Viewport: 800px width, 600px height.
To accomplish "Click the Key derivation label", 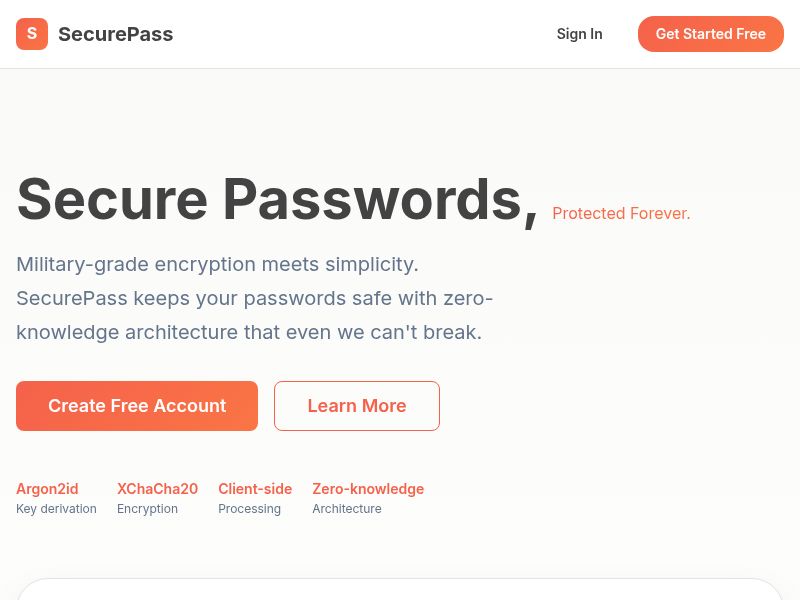I will pyautogui.click(x=56, y=509).
